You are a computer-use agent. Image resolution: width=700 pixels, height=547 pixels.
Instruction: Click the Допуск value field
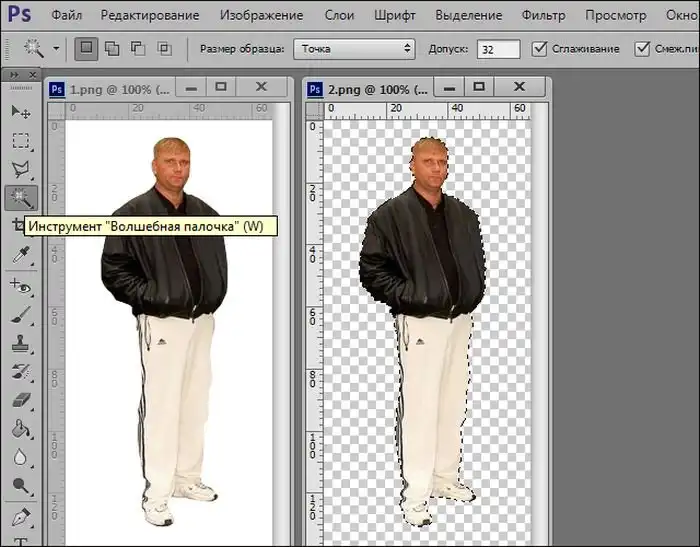click(x=498, y=48)
